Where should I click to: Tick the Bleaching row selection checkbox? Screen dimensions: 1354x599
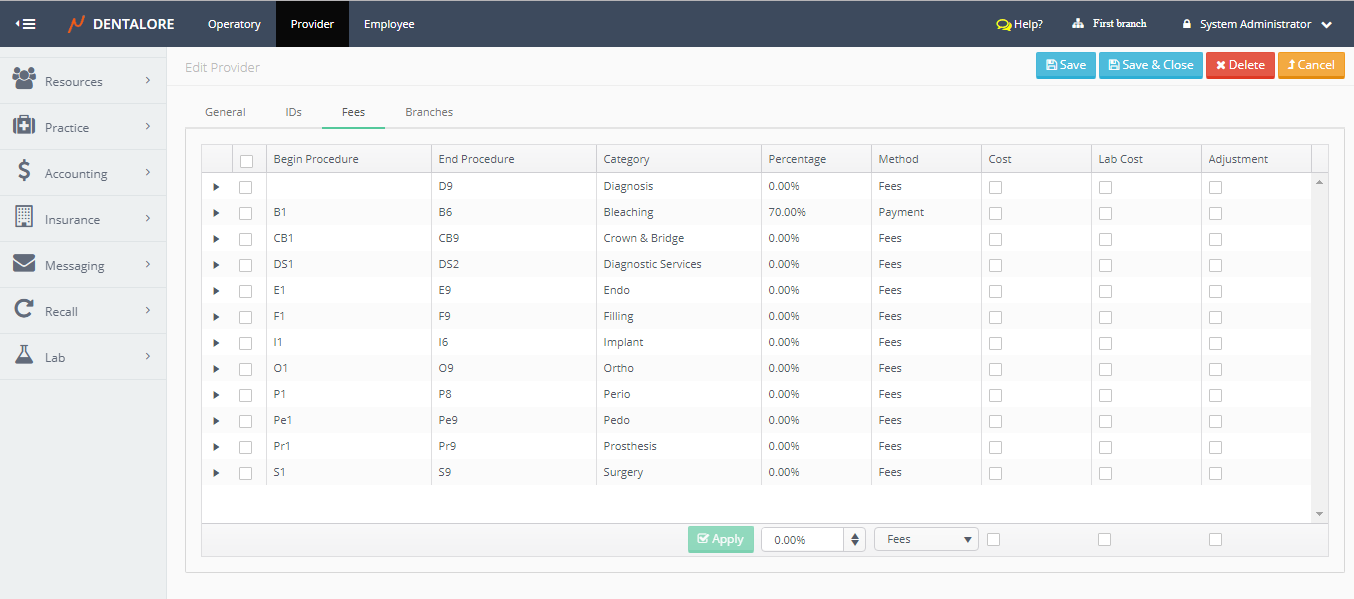point(246,213)
